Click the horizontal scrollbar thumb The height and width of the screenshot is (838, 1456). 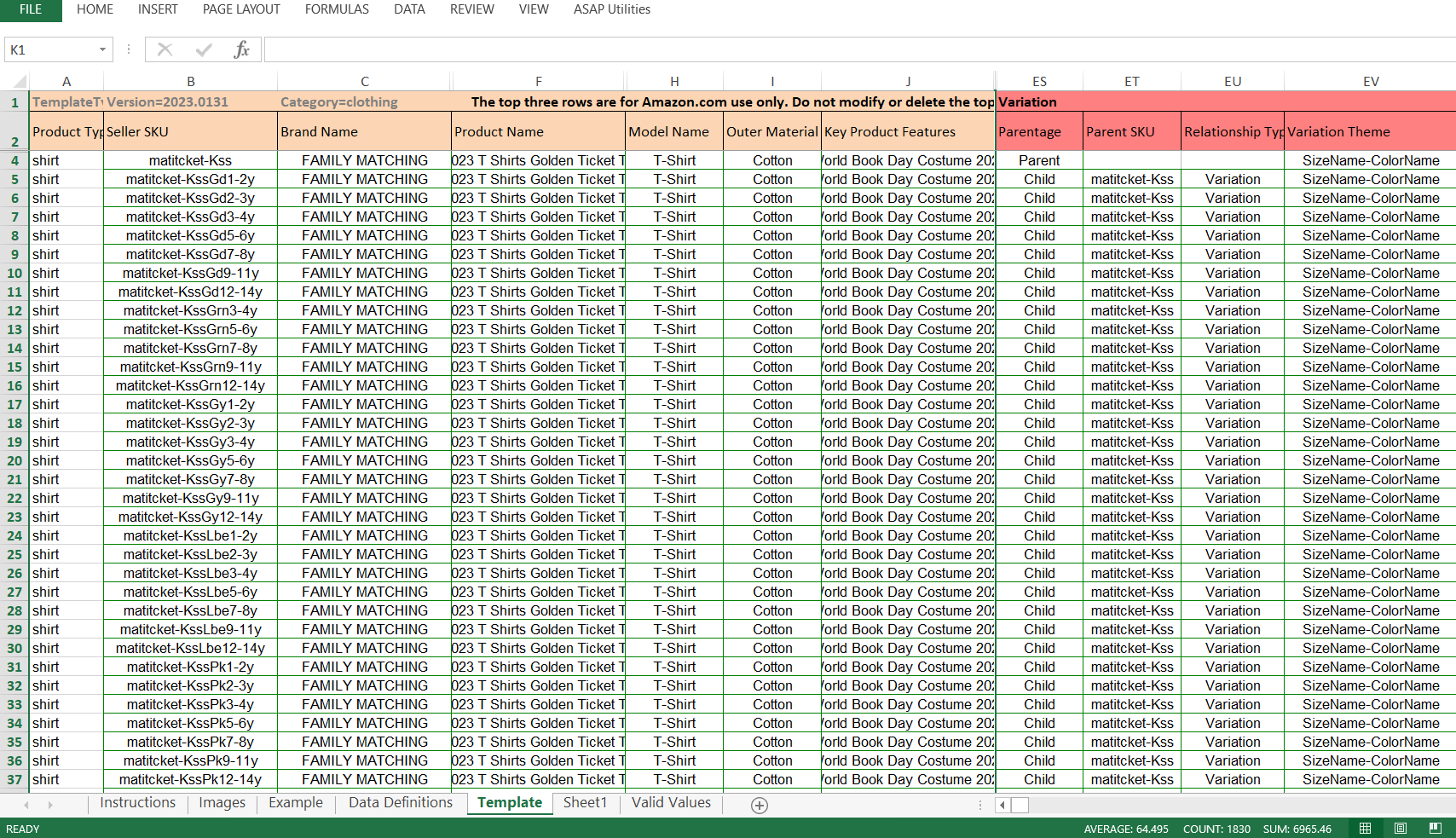1020,805
